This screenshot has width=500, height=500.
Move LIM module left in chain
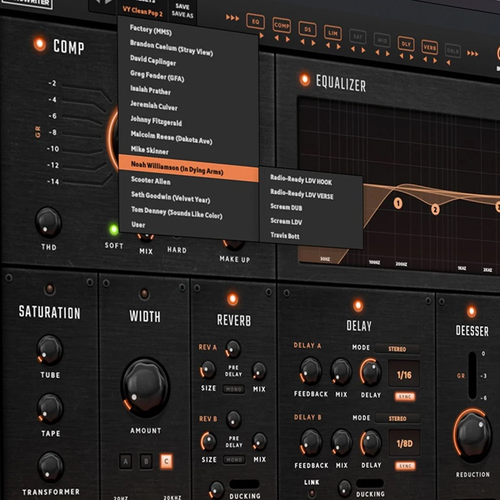328,45
